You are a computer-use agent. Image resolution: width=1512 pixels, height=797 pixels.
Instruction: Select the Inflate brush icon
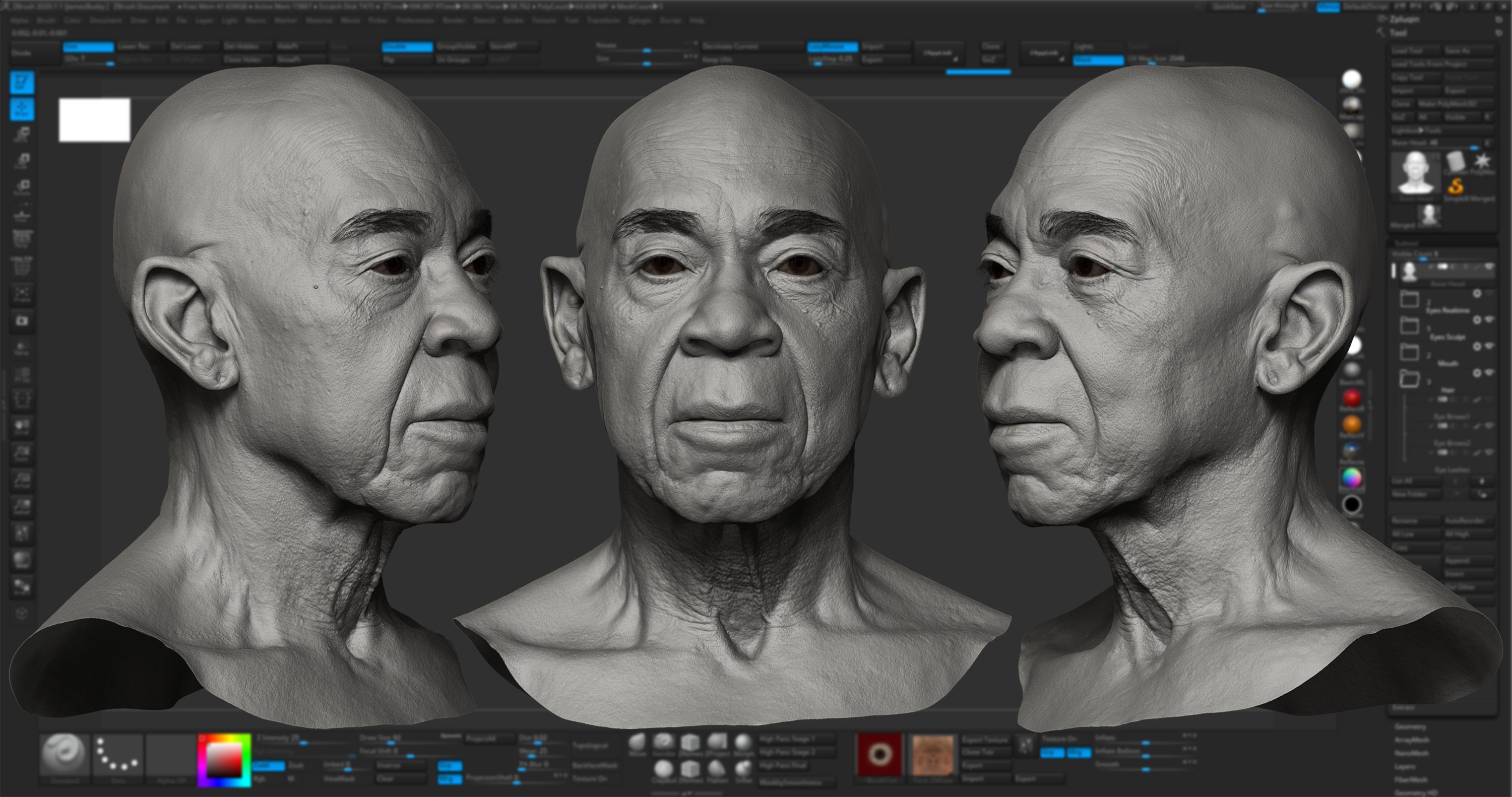[x=745, y=769]
